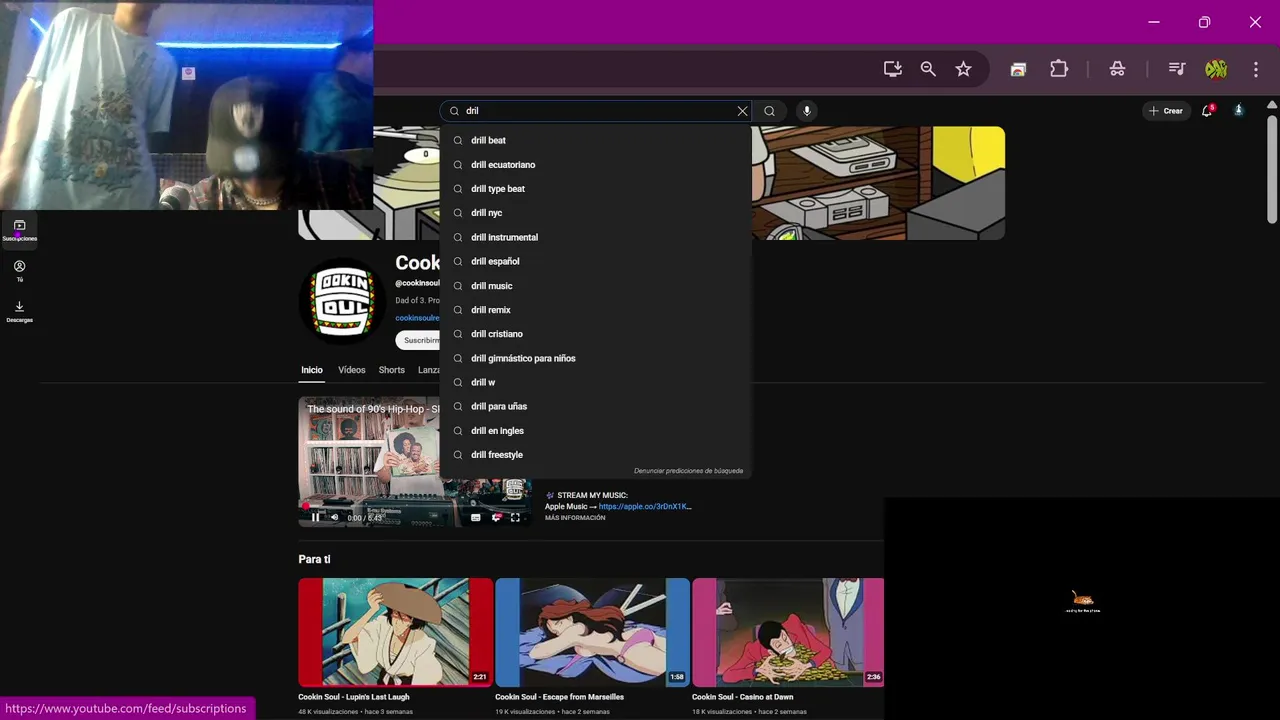Run the search with the magnifier button
This screenshot has height=720, width=1280.
pos(769,111)
